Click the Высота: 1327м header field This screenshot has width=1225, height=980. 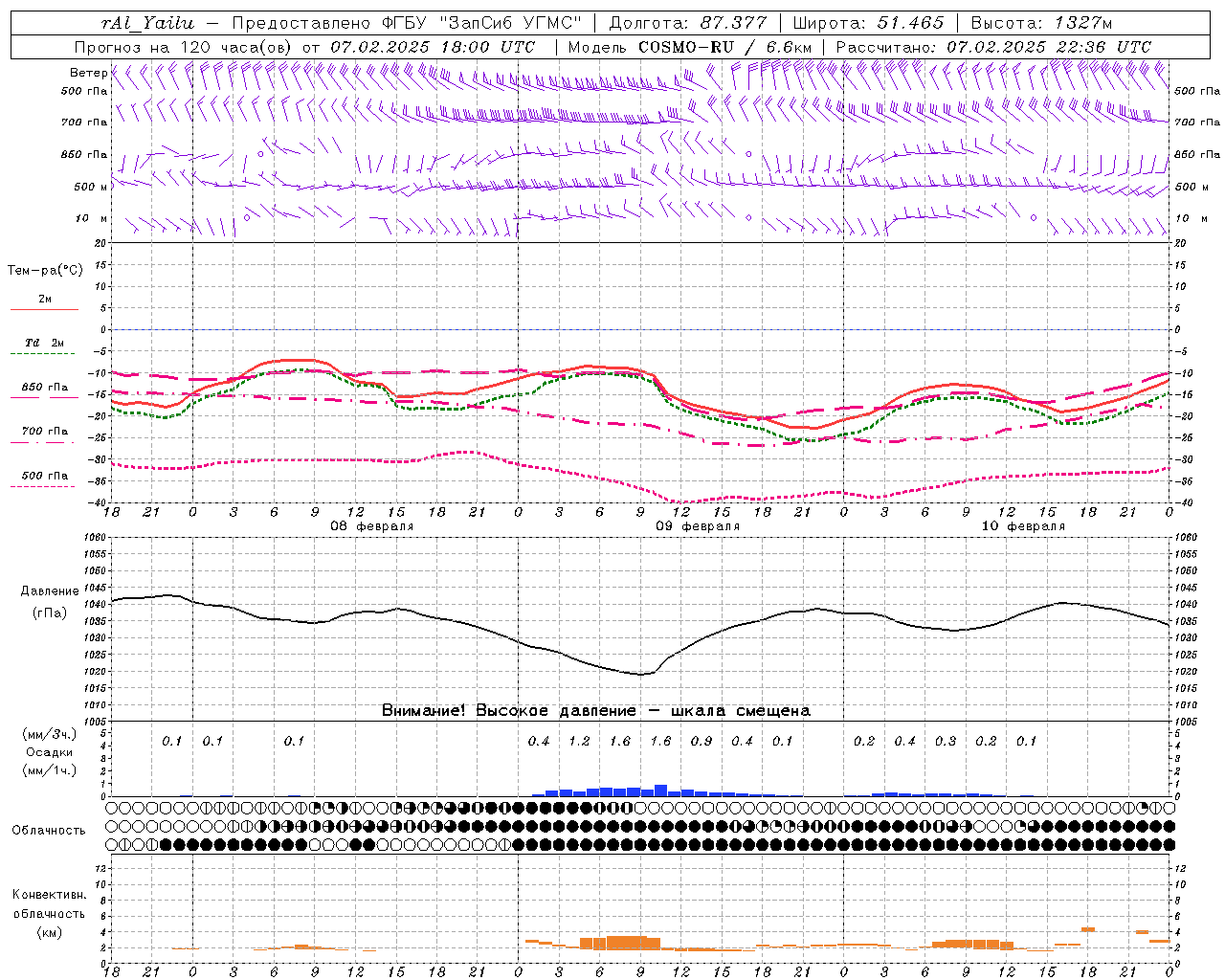1041,23
